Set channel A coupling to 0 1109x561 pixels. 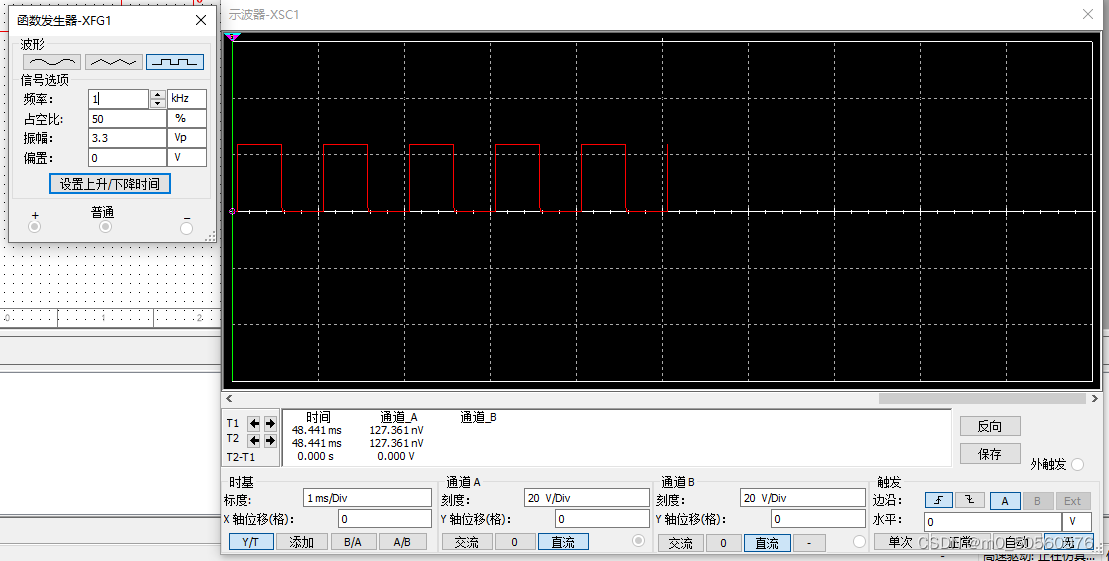coord(514,542)
